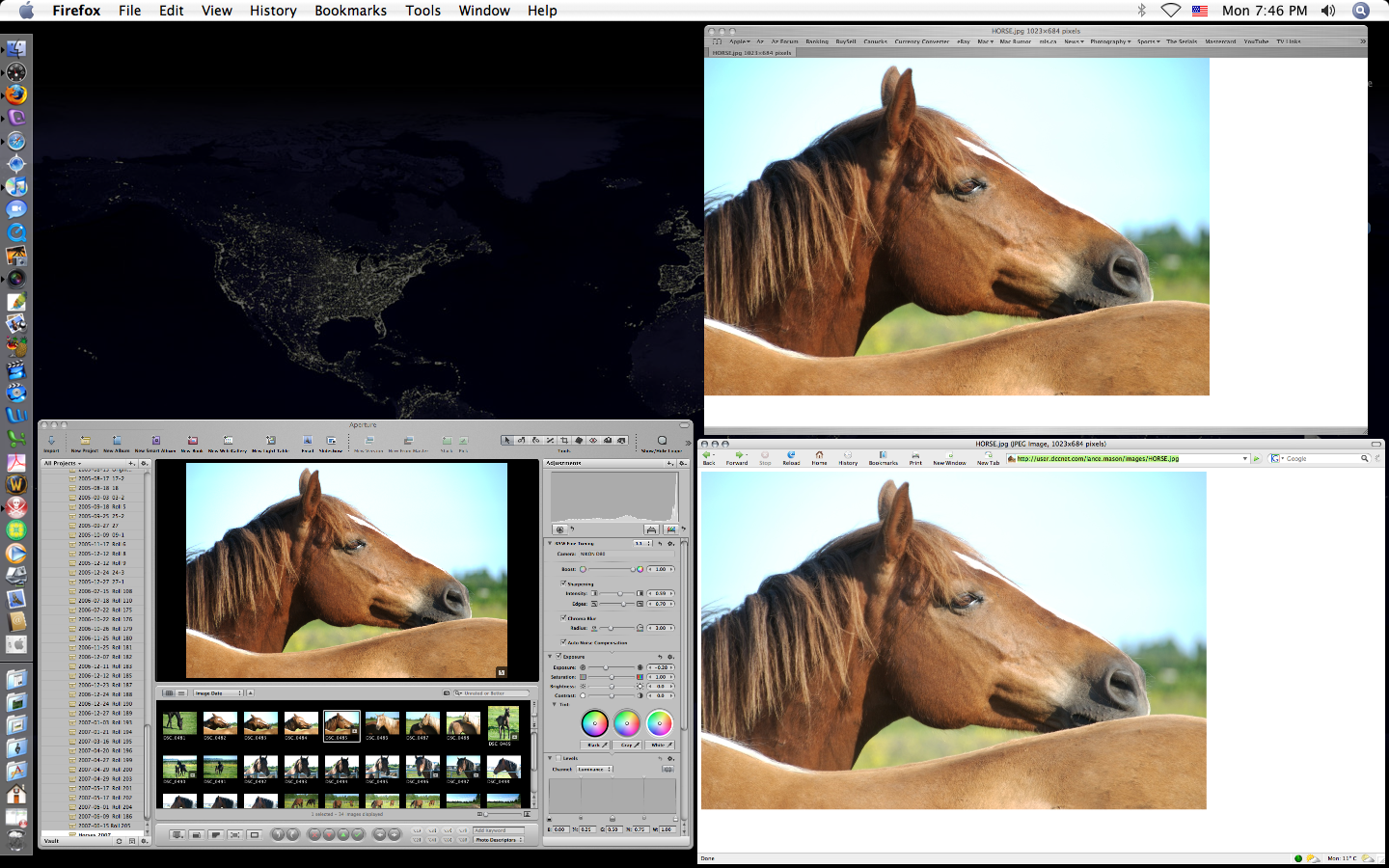Toggle the Sharpening checkbox

(x=563, y=583)
